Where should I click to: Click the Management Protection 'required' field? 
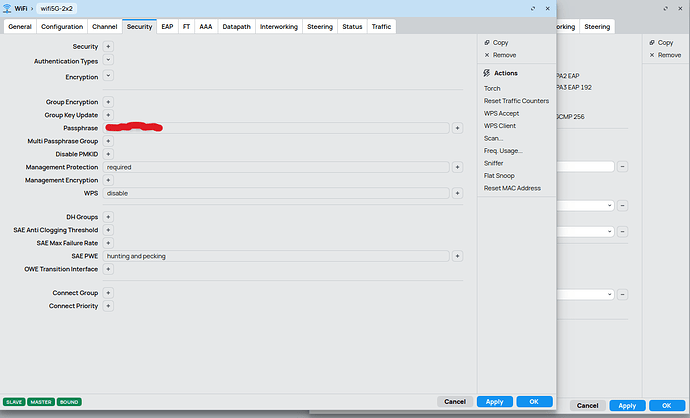(276, 167)
